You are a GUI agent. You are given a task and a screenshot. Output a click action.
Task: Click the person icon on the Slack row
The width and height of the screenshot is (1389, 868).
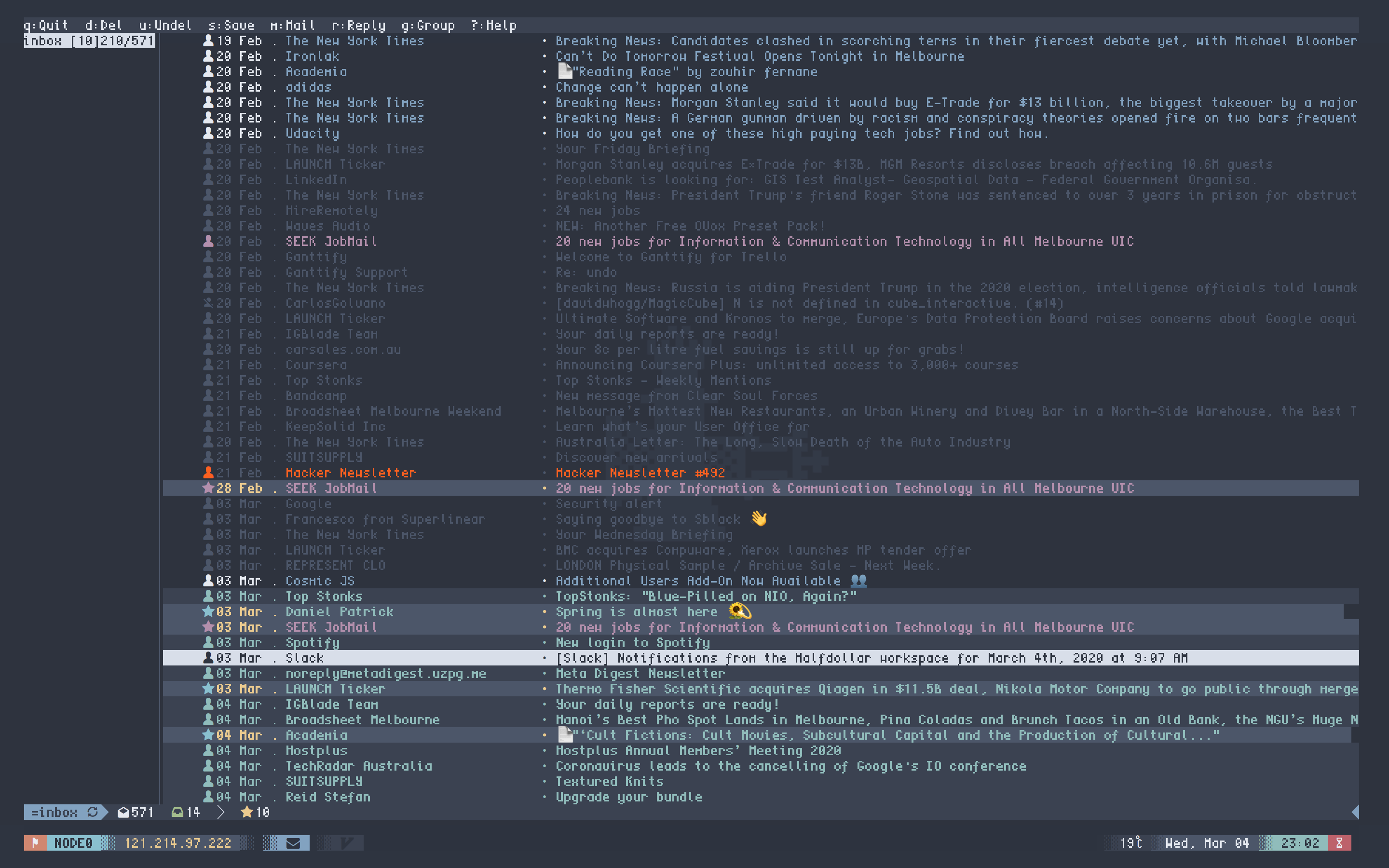coord(208,658)
